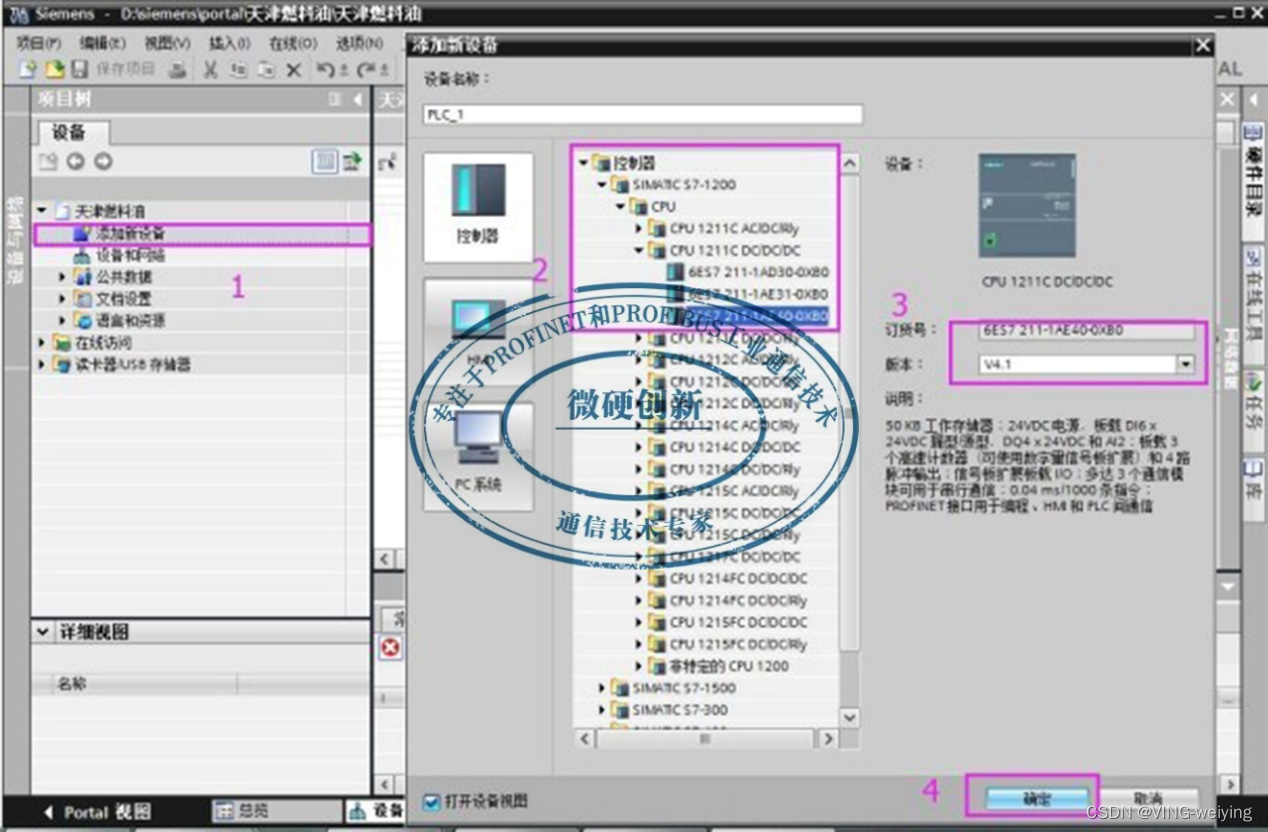
Task: Expand the CPU 1215FC DC/DC/DC node
Action: coord(639,623)
